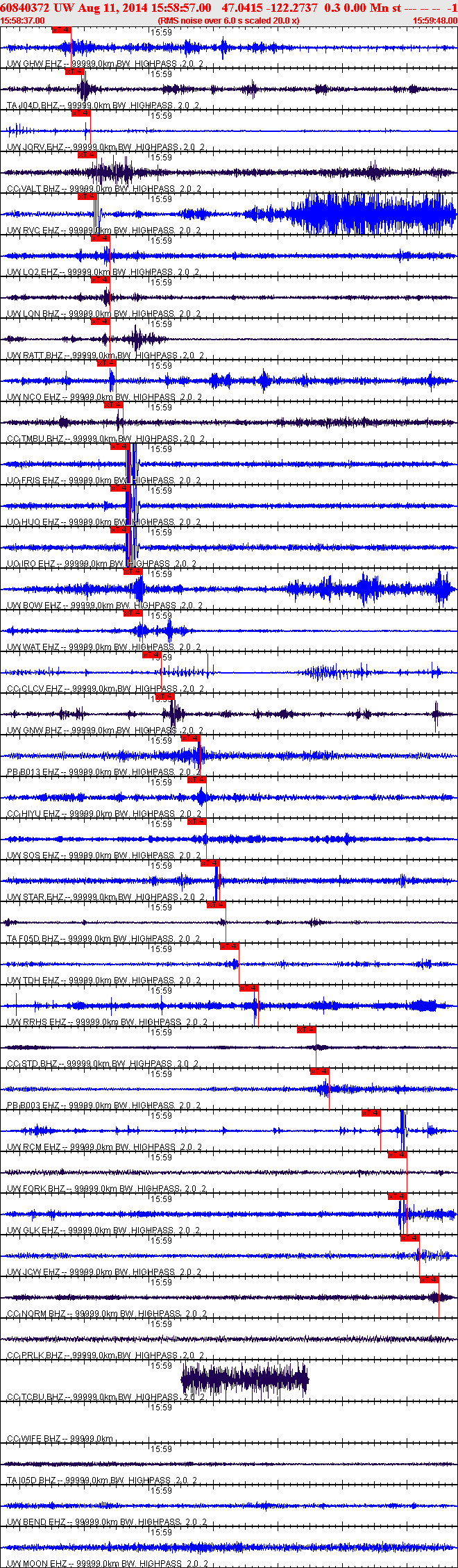
Task: Click the pick flag on the UW TDH trace
Action: (x=230, y=946)
